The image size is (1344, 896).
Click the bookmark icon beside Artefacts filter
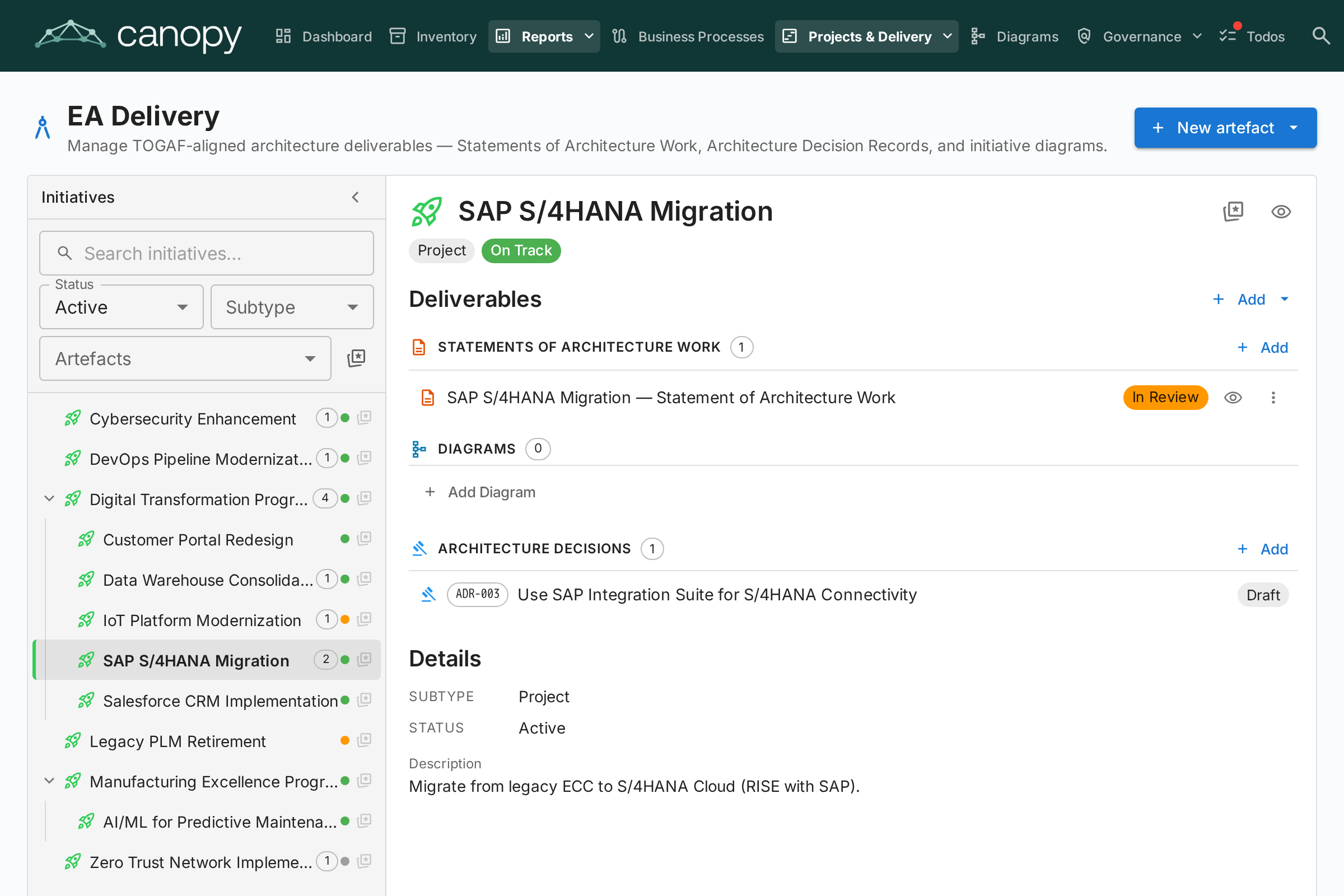coord(356,358)
